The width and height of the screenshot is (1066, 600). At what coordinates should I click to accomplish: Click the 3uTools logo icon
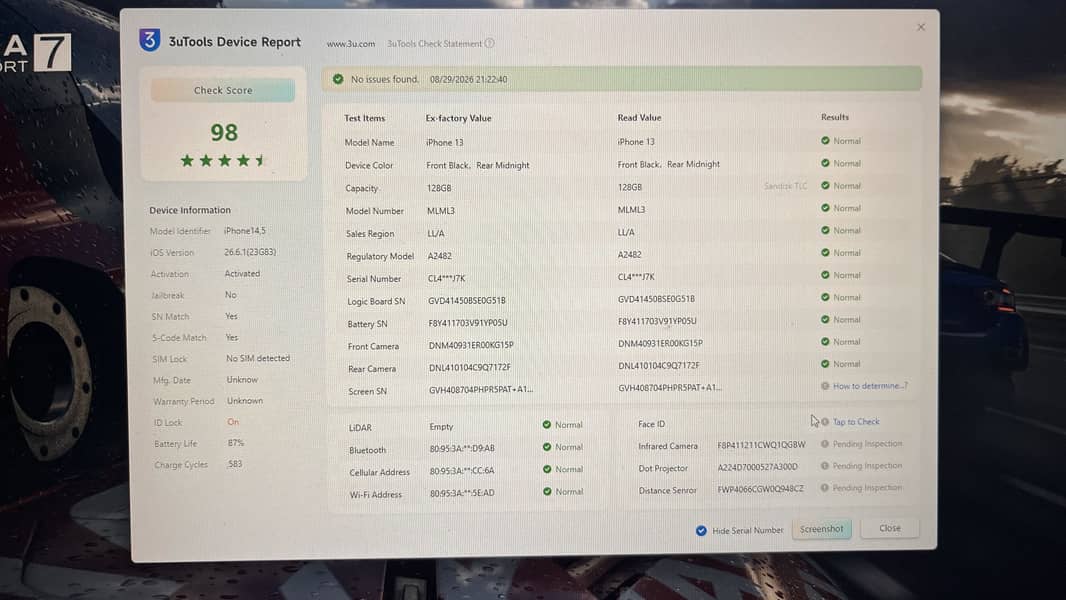pyautogui.click(x=150, y=40)
